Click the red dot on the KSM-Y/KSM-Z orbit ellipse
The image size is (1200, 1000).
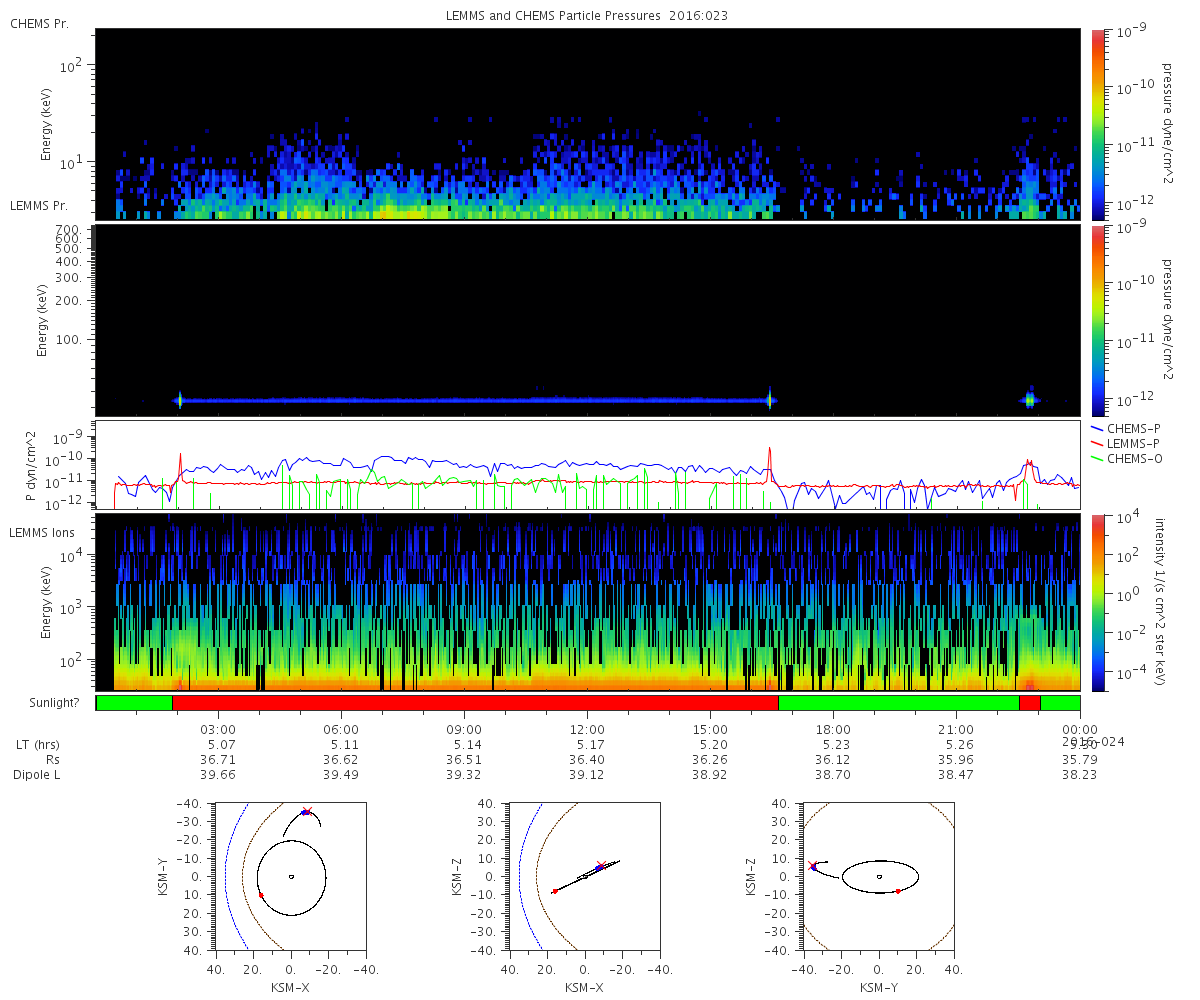pos(898,891)
